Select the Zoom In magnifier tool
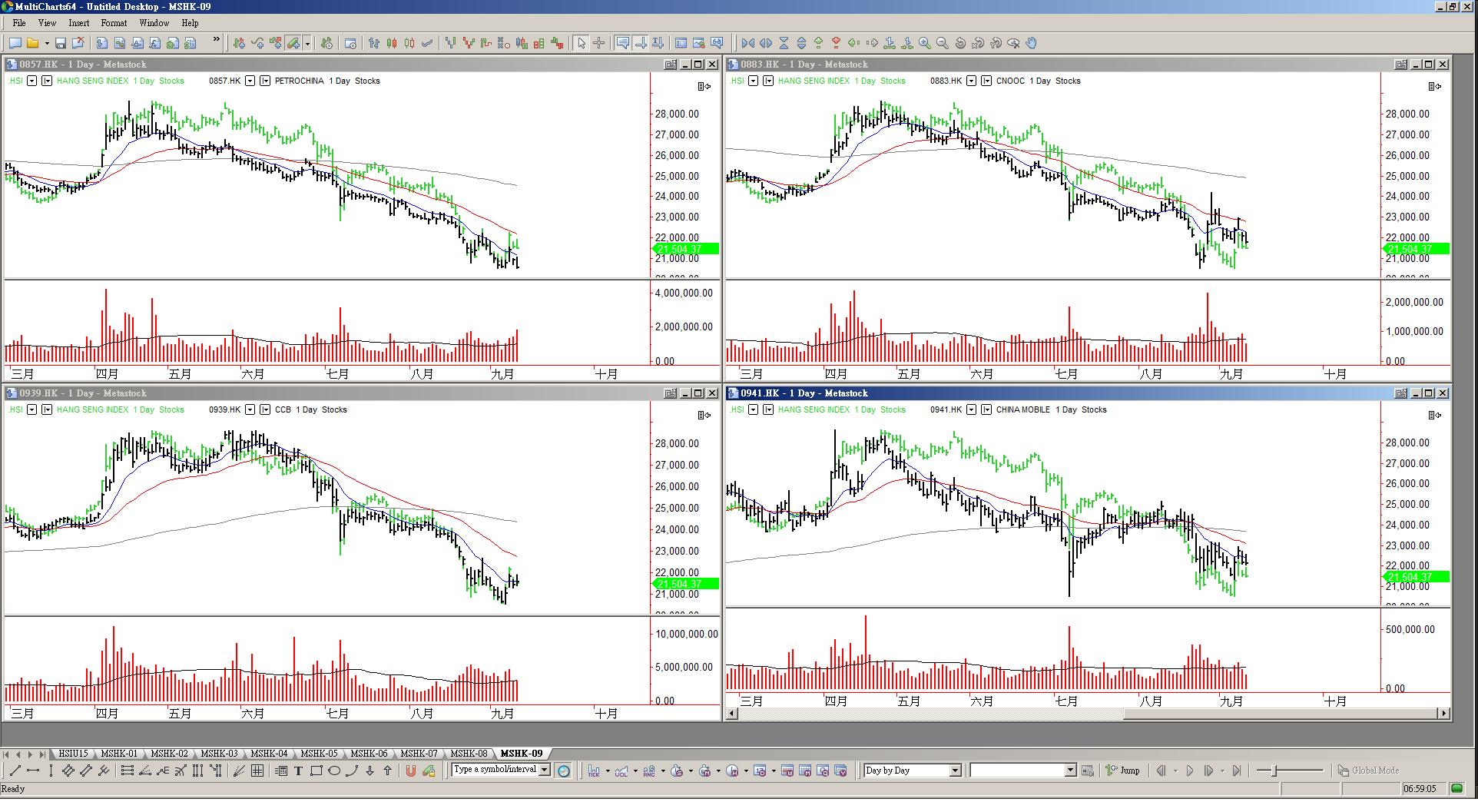1478x812 pixels. click(925, 43)
